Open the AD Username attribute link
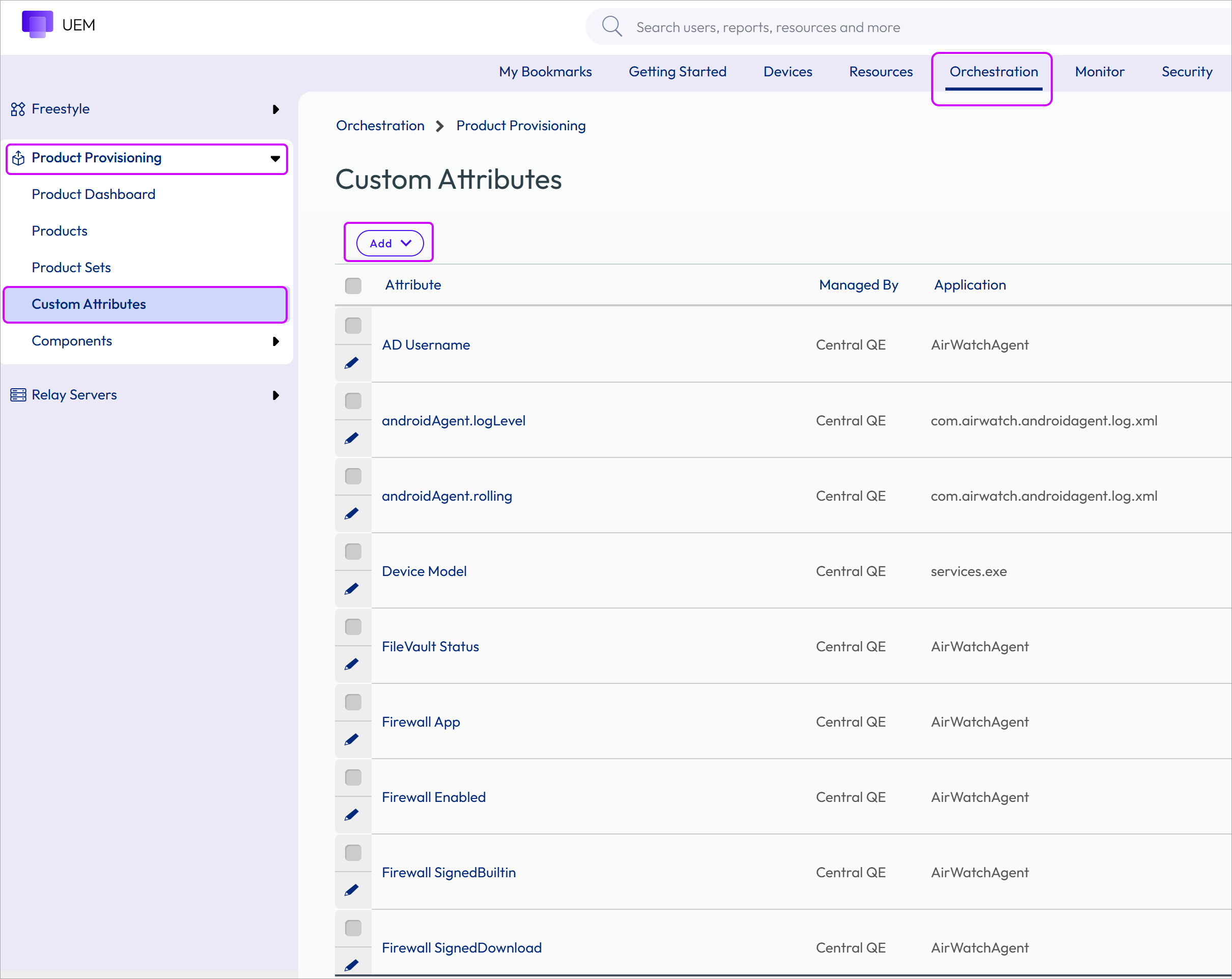 point(426,345)
